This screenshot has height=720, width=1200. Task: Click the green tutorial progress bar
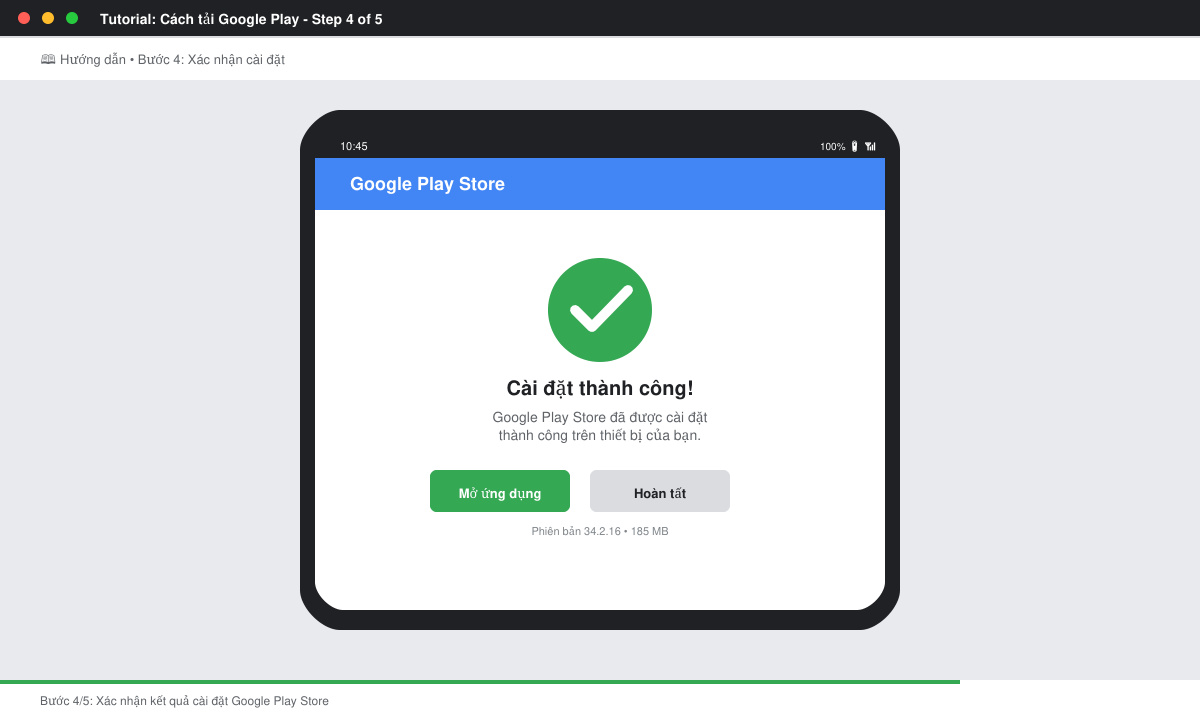pos(480,682)
